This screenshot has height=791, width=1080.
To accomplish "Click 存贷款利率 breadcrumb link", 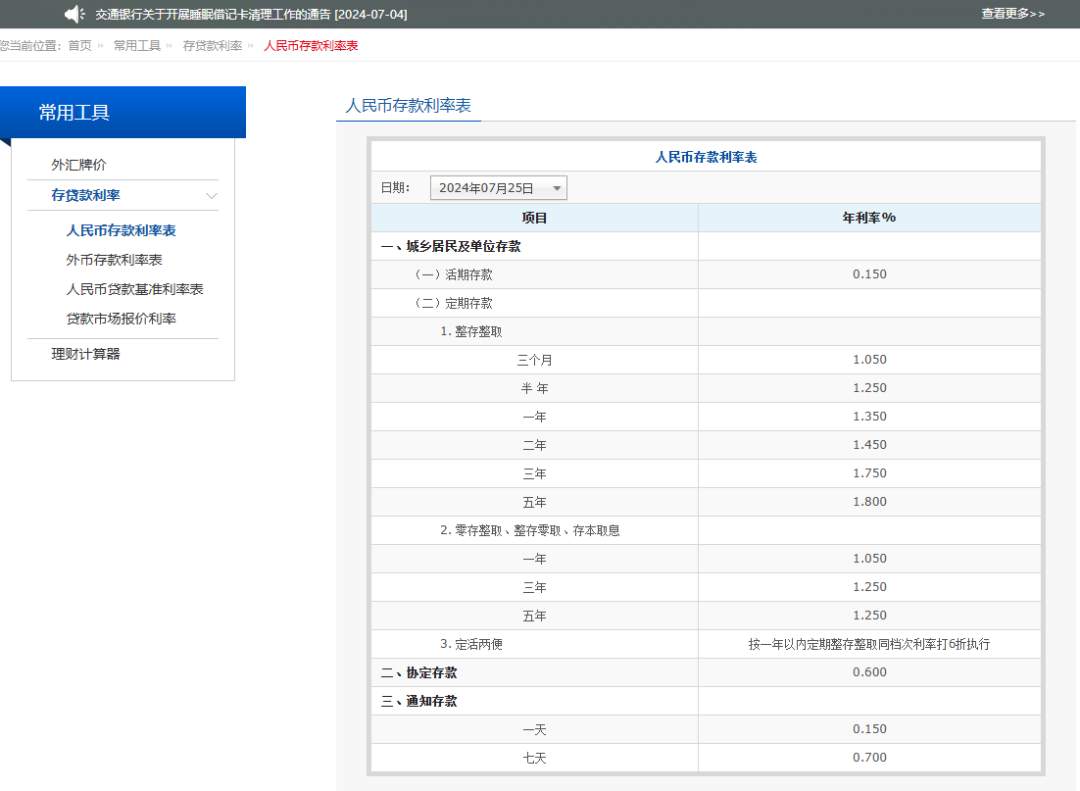I will coord(212,45).
